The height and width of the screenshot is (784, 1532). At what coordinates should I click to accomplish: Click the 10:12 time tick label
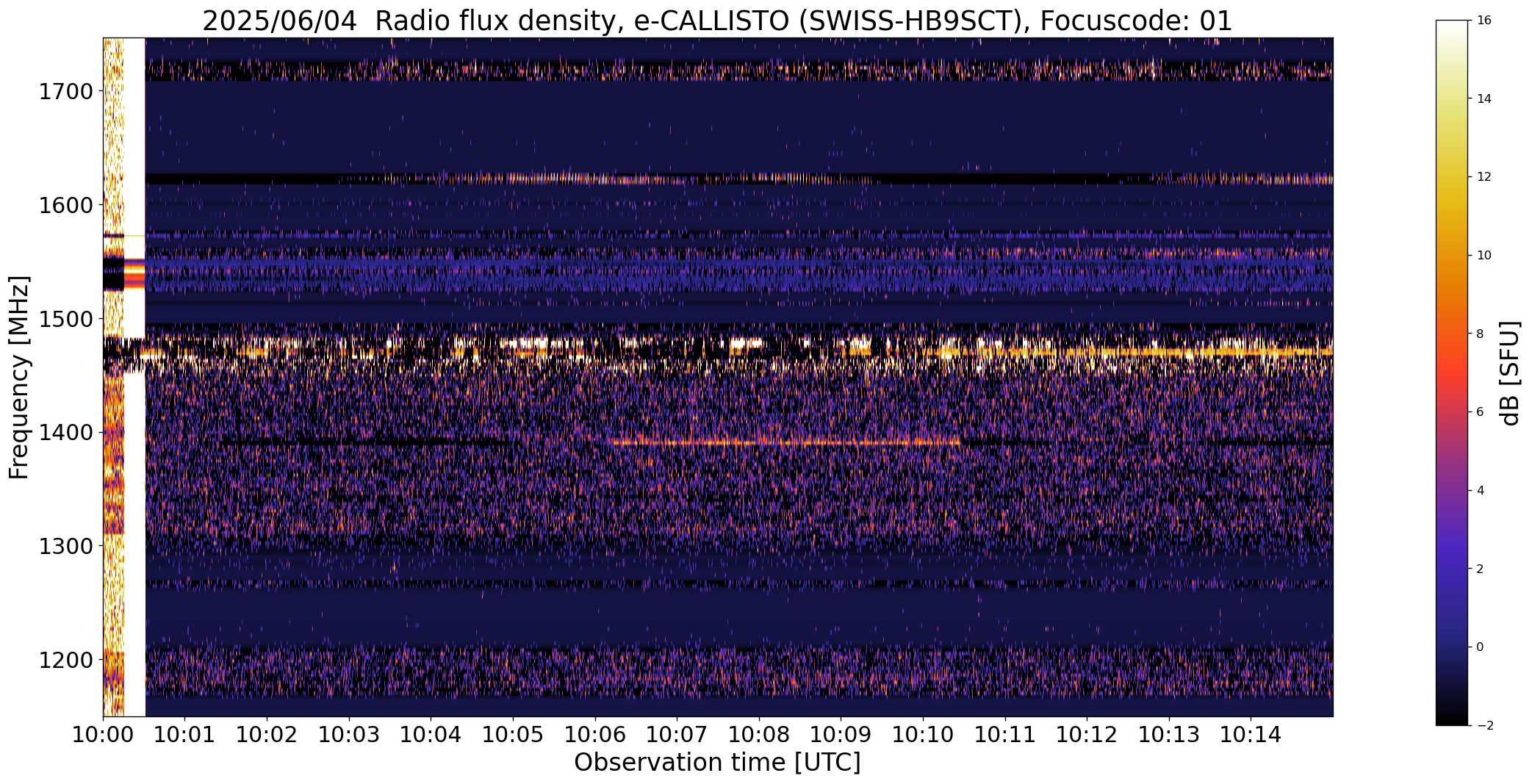(x=1087, y=735)
